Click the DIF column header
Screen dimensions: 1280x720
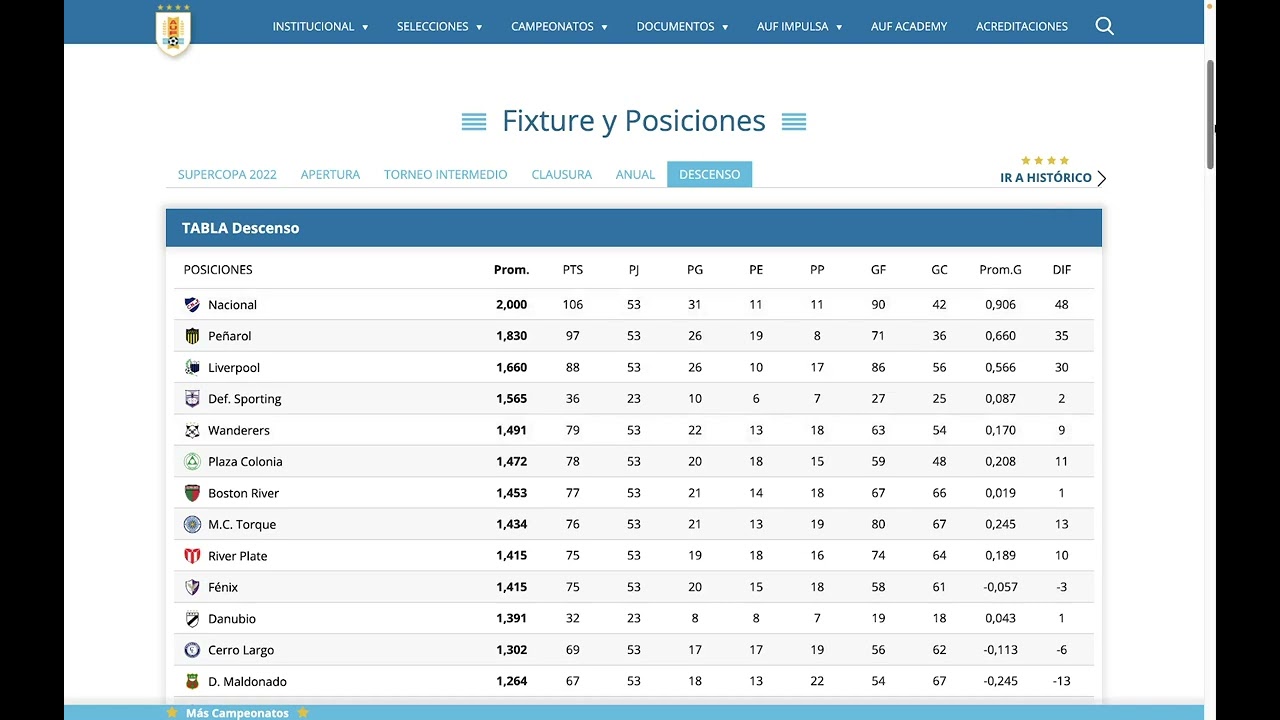pyautogui.click(x=1062, y=270)
